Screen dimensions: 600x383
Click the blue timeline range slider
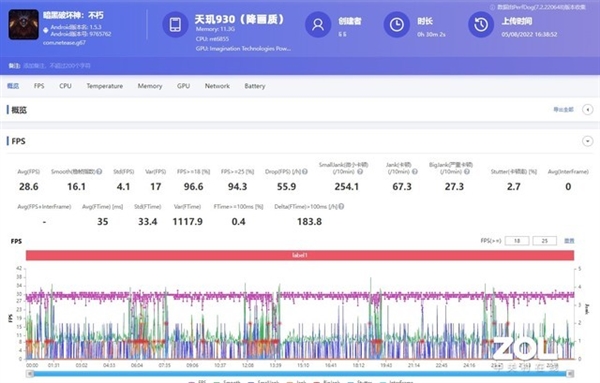pyautogui.click(x=300, y=373)
